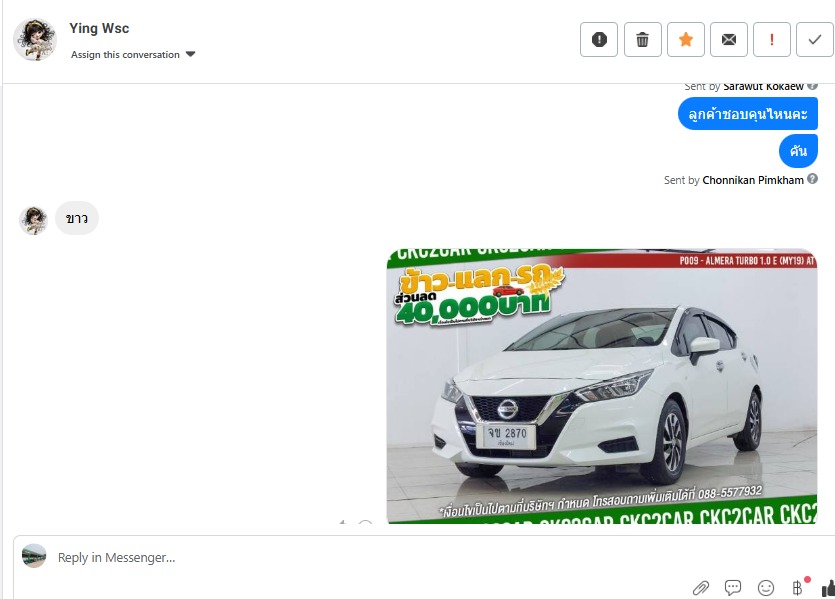Open the baht payment request icon
Viewport: 835px width, 599px height.
pyautogui.click(x=798, y=587)
